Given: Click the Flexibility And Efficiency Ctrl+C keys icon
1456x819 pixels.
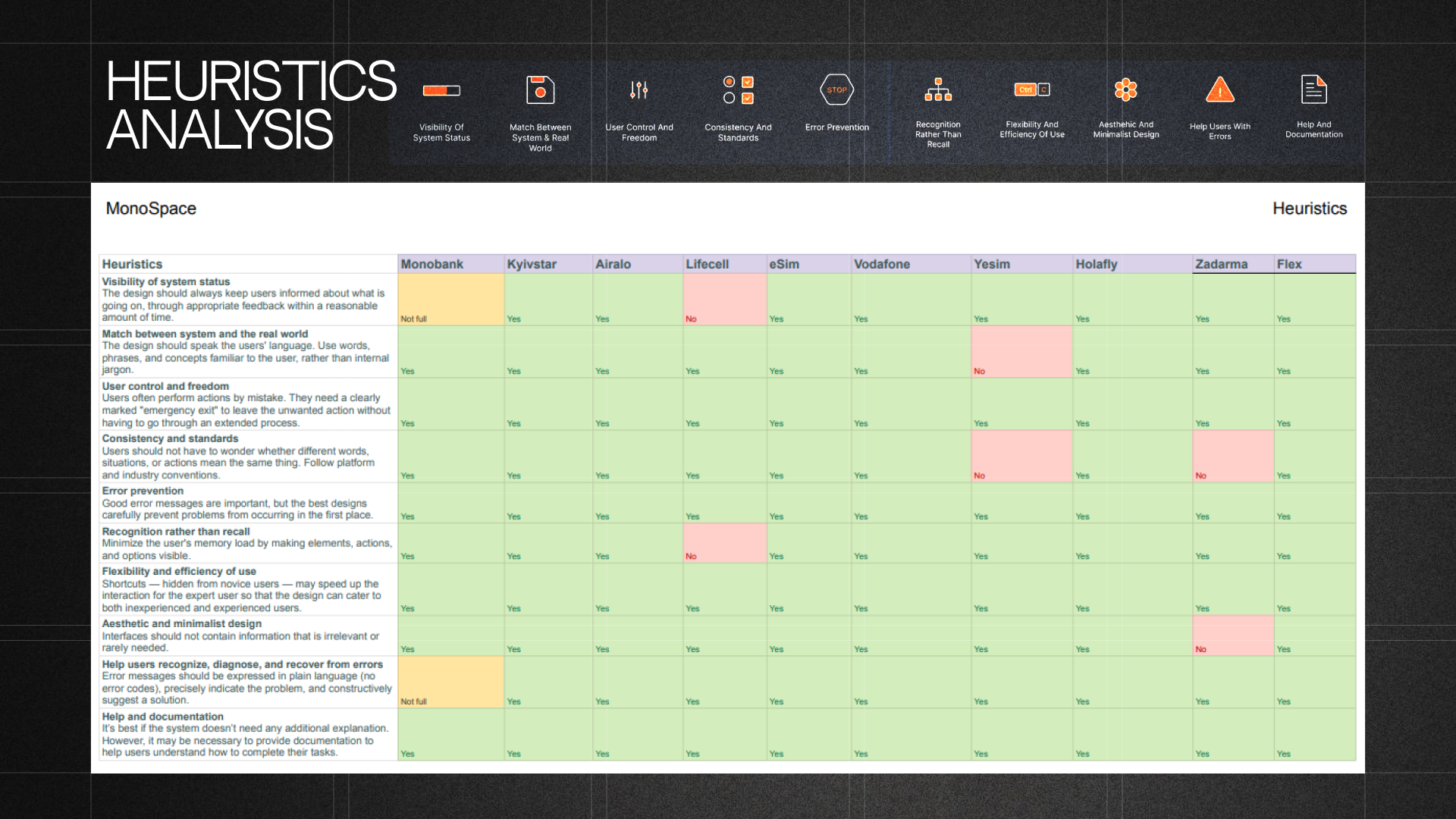Looking at the screenshot, I should tap(1031, 89).
